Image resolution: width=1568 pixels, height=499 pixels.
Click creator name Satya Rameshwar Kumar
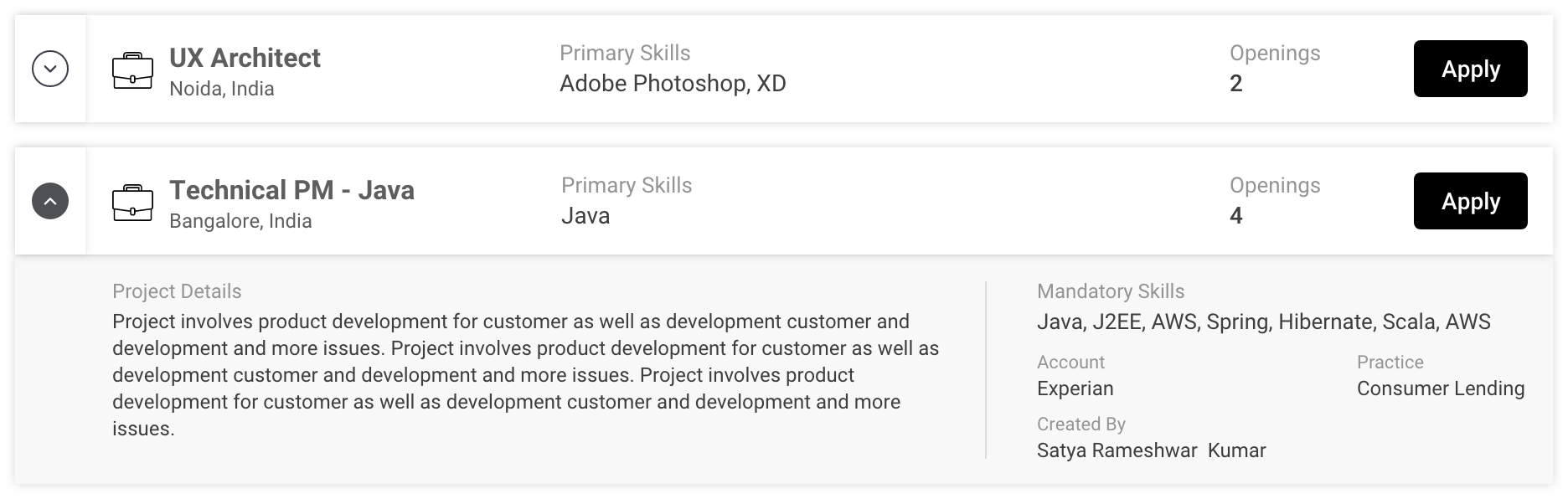[1151, 450]
